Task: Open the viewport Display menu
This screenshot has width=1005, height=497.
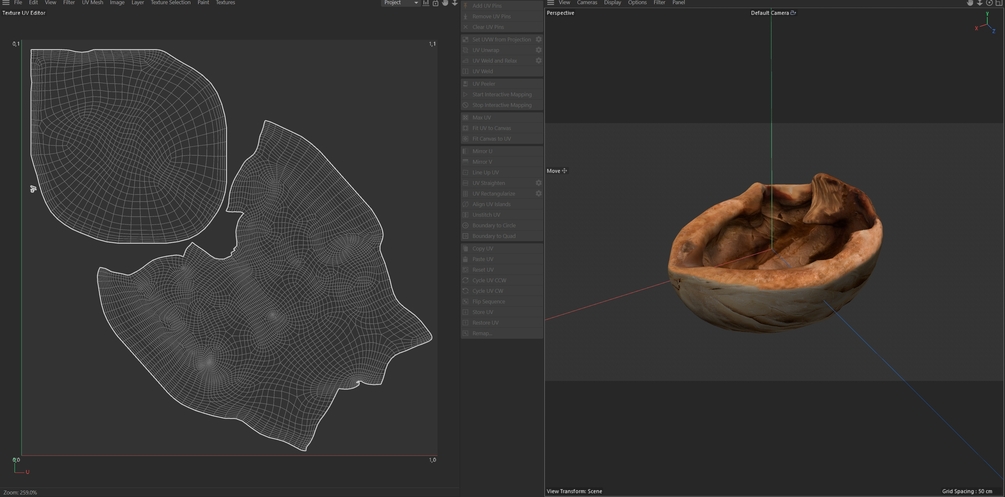Action: click(x=612, y=3)
